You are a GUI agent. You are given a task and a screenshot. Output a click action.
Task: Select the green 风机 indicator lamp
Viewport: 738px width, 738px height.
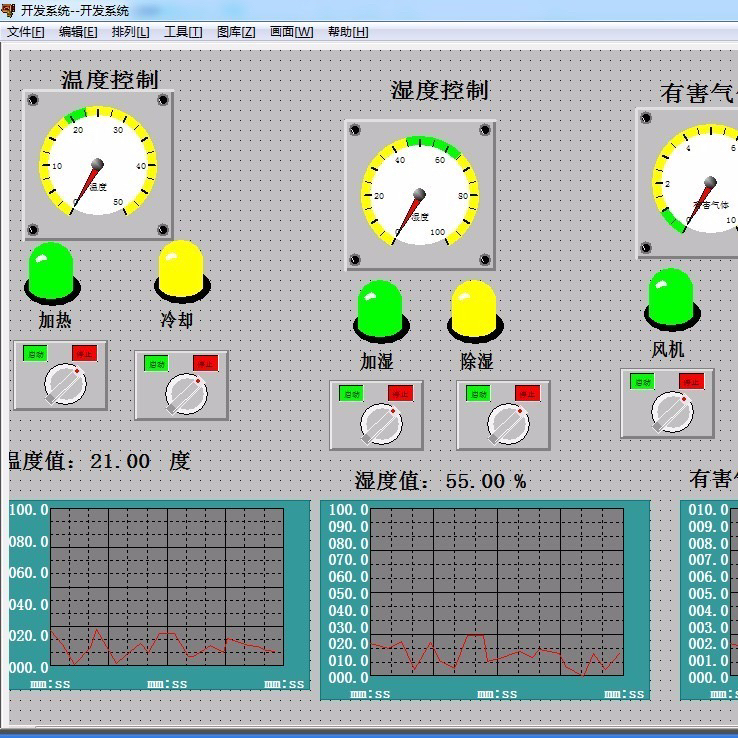(672, 299)
